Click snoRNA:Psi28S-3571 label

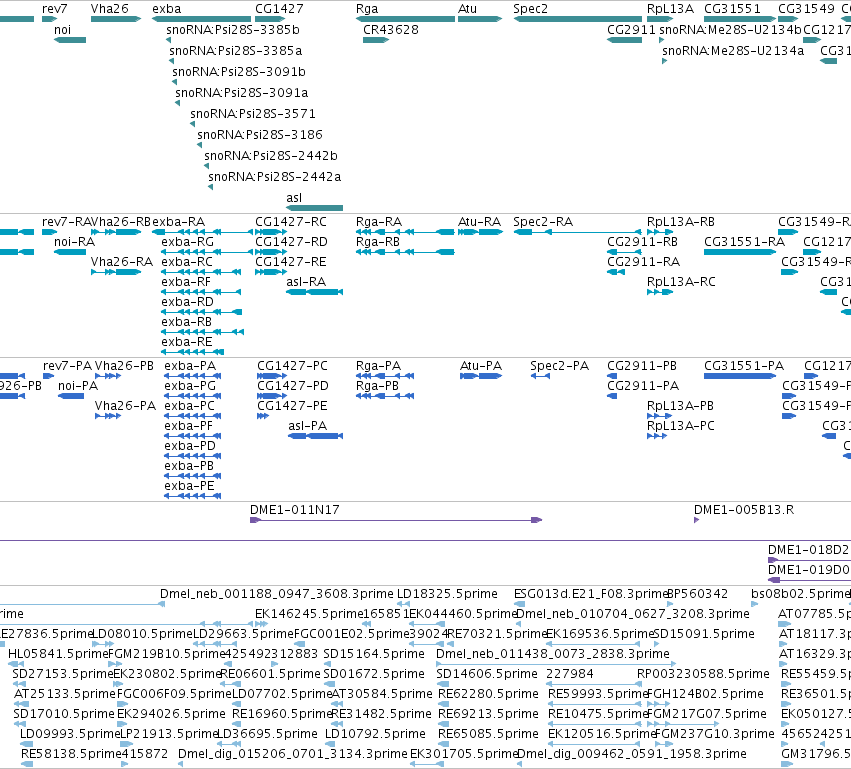click(253, 114)
